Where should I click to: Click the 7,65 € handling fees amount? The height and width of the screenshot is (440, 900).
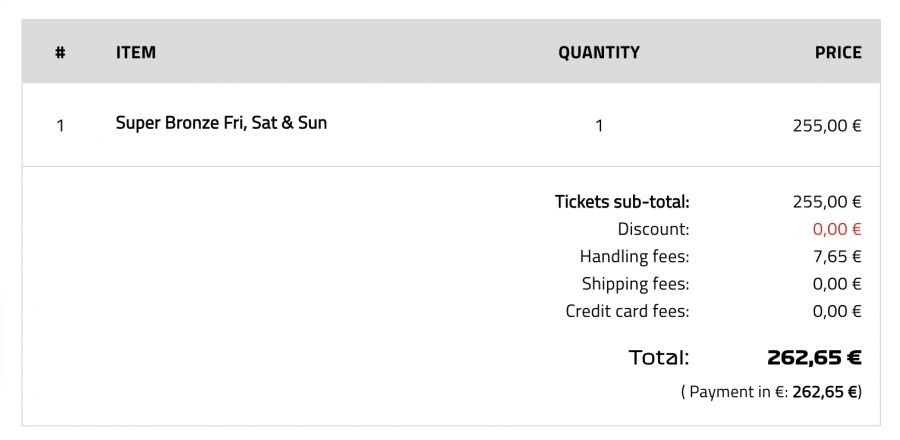836,256
